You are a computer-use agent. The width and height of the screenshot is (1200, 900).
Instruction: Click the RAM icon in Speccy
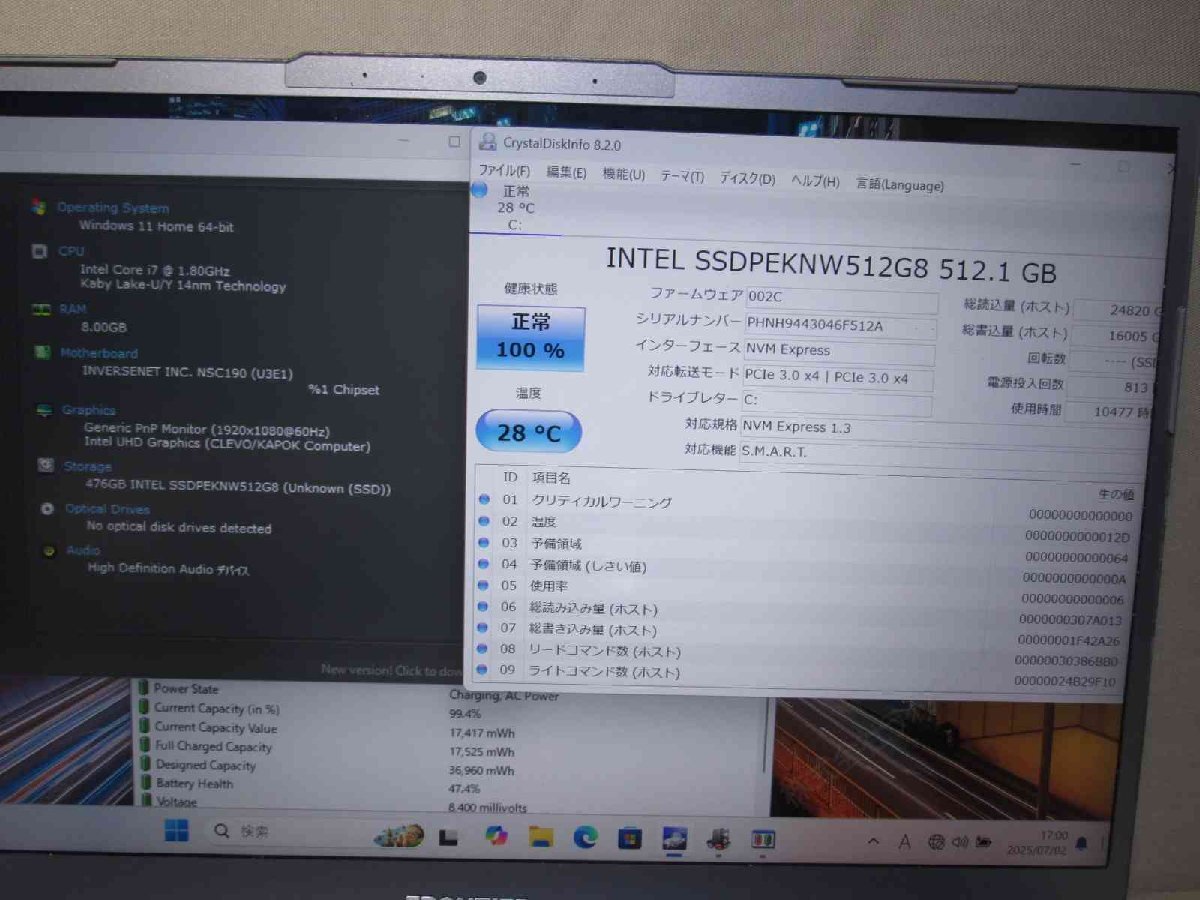tap(41, 310)
